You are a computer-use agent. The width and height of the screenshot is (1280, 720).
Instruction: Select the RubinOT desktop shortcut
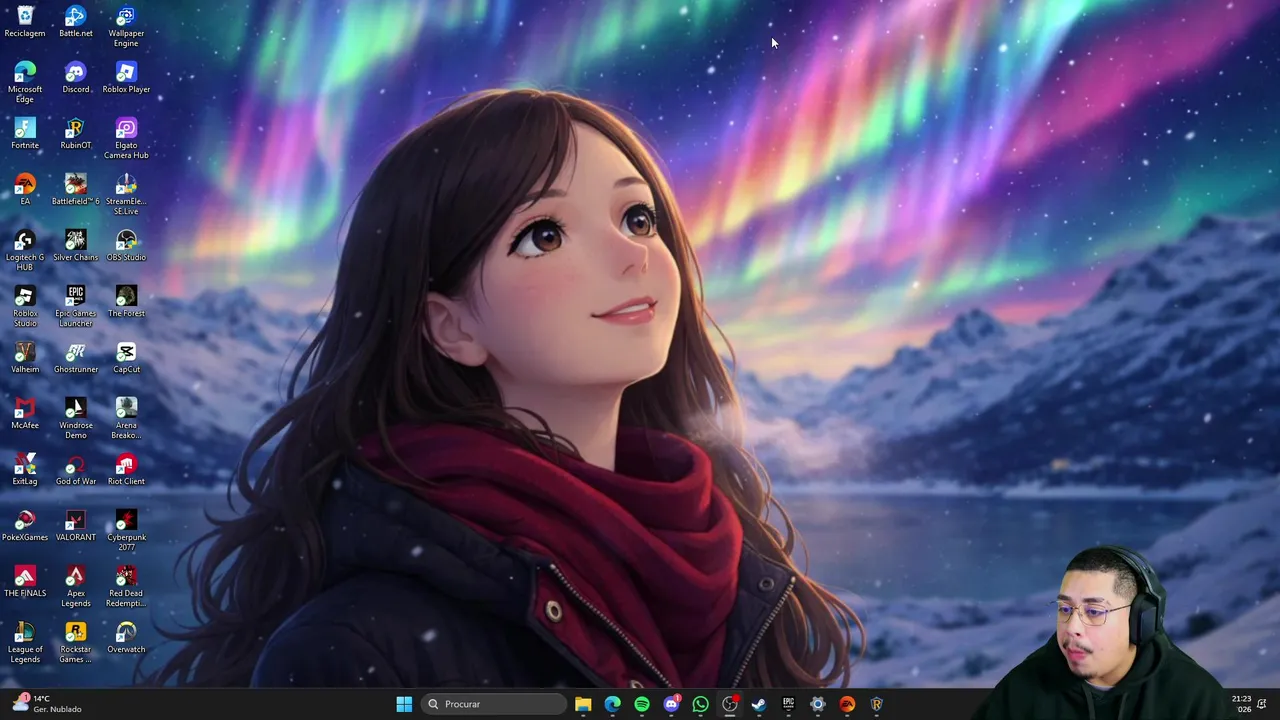[75, 134]
